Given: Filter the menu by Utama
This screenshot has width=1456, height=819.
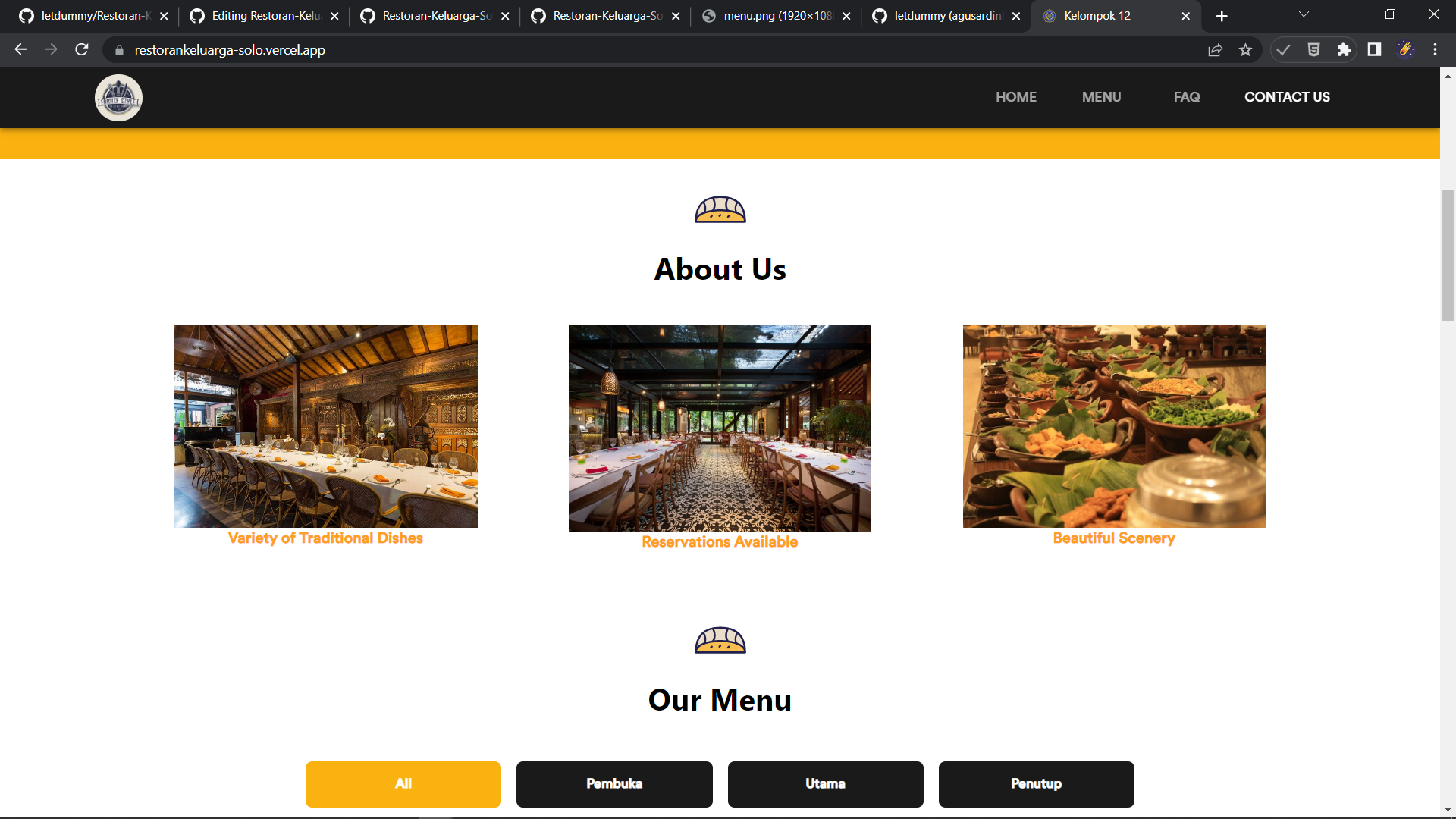Looking at the screenshot, I should pos(825,784).
